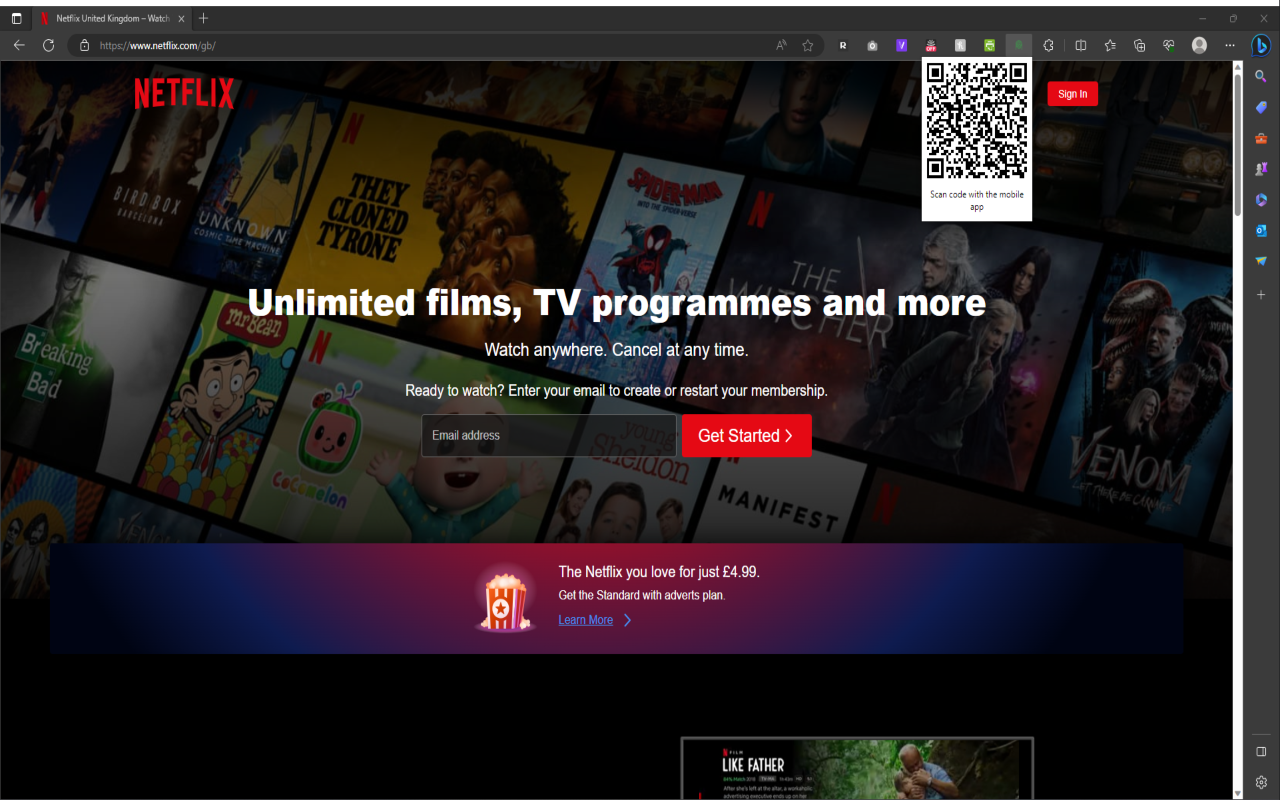
Task: Open a new browser tab
Action: coord(204,18)
